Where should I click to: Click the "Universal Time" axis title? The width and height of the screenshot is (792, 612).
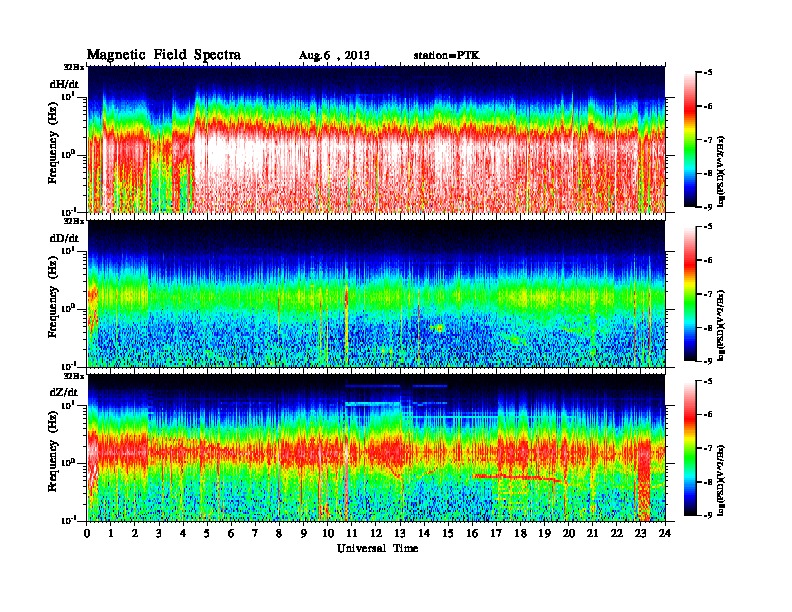(377, 548)
